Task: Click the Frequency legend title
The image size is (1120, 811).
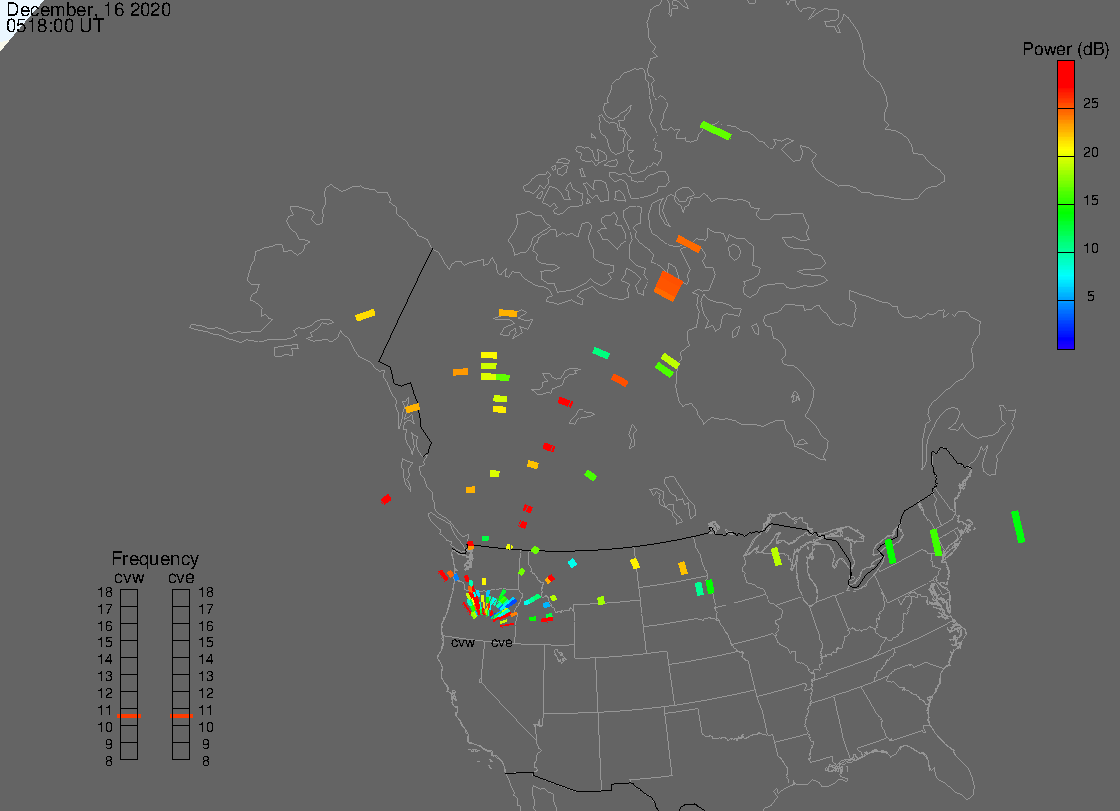Action: (155, 559)
